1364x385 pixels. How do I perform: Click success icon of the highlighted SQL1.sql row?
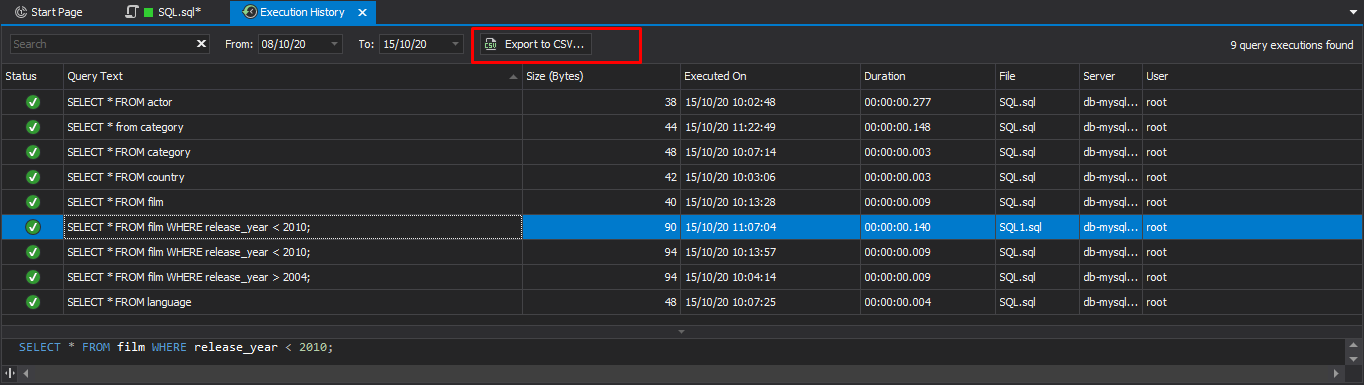pos(32,227)
